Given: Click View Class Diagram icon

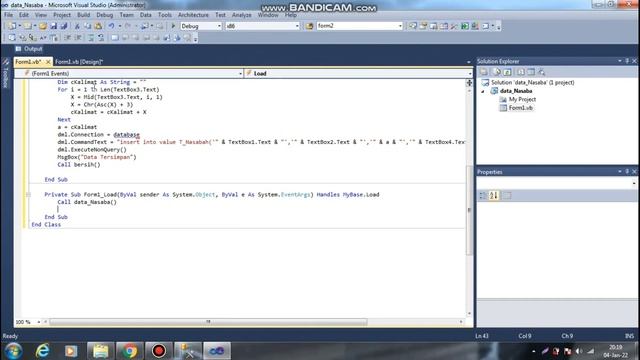Looking at the screenshot, I should 542,72.
